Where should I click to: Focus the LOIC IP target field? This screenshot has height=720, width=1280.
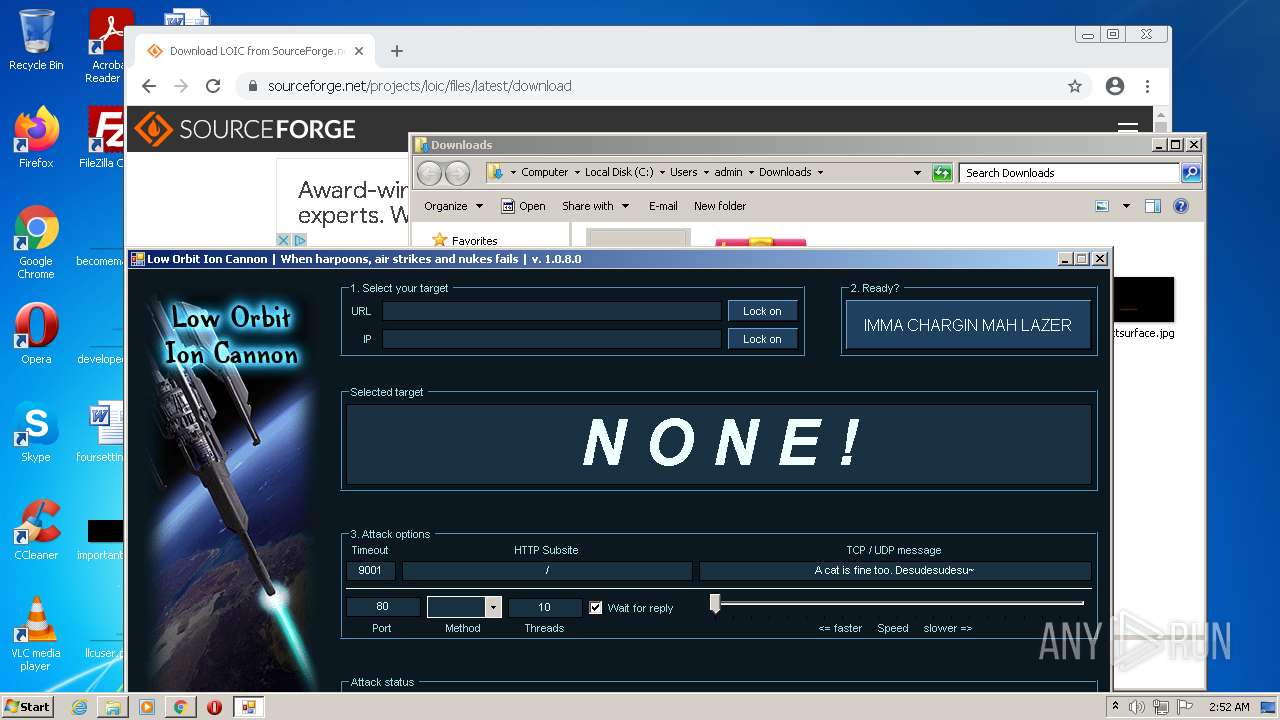click(x=551, y=339)
